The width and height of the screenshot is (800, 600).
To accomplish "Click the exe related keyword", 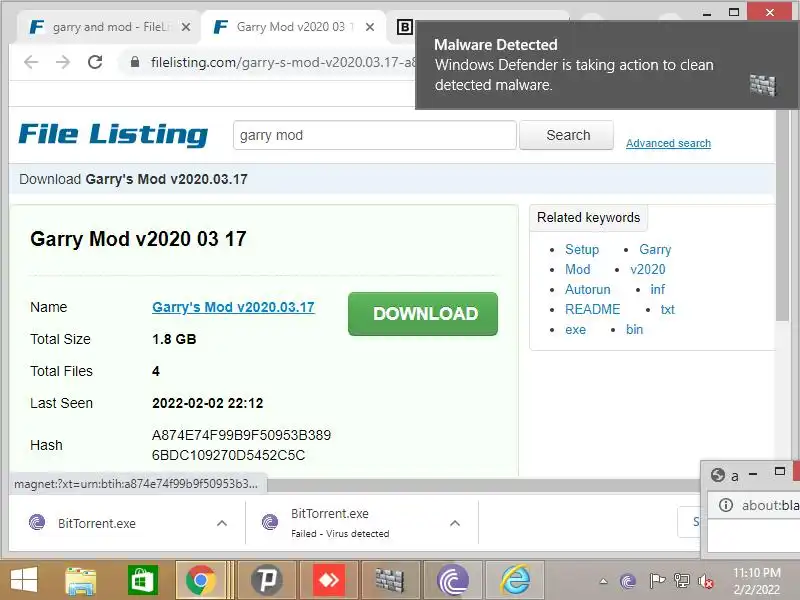I will coord(576,330).
